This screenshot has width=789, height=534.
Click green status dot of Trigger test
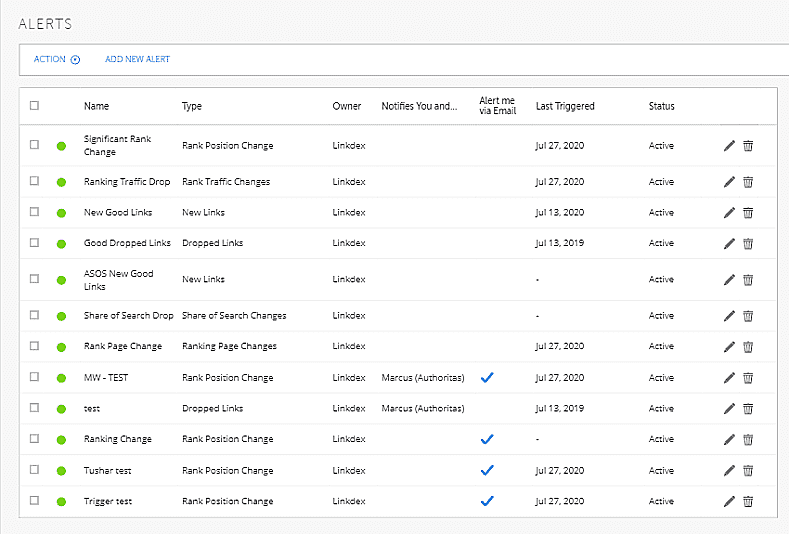pyautogui.click(x=61, y=501)
